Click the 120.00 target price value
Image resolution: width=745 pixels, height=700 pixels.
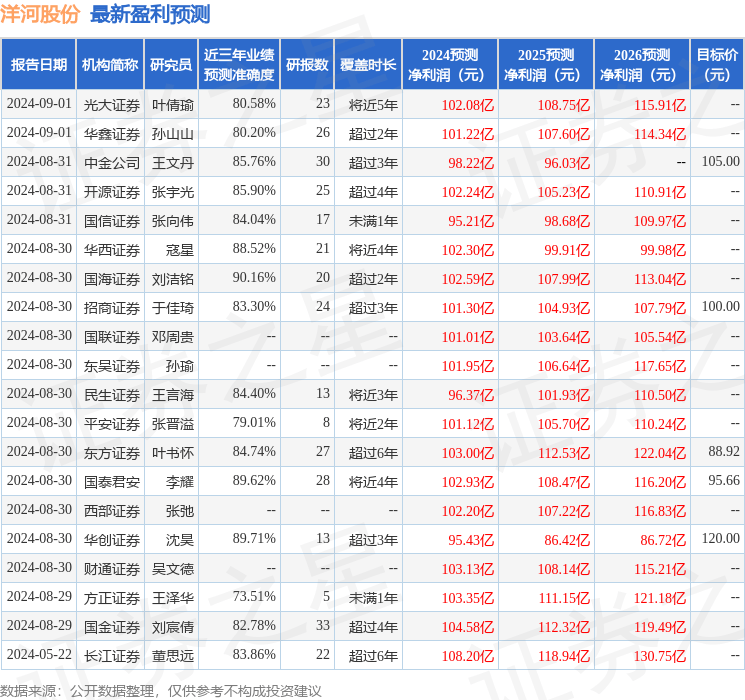point(720,538)
